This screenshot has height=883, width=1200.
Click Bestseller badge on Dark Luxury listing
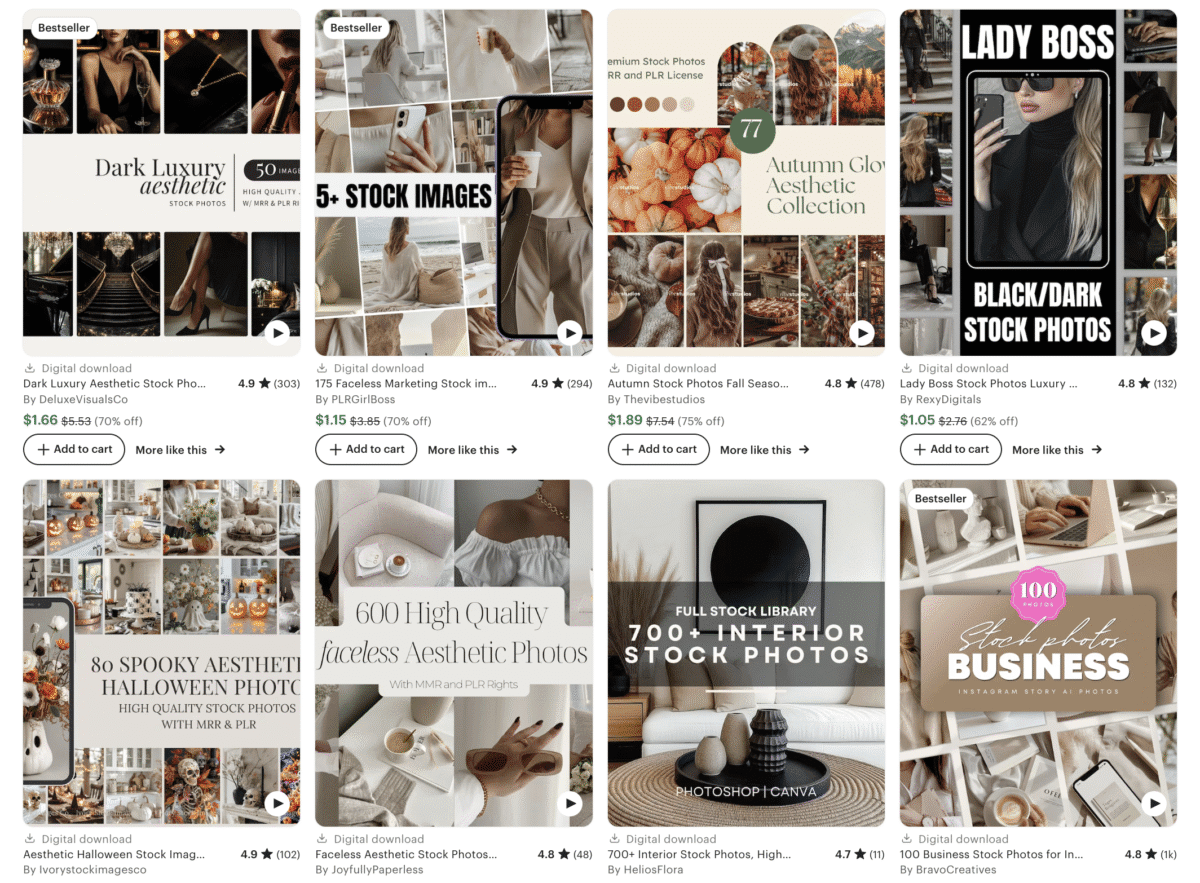coord(64,28)
